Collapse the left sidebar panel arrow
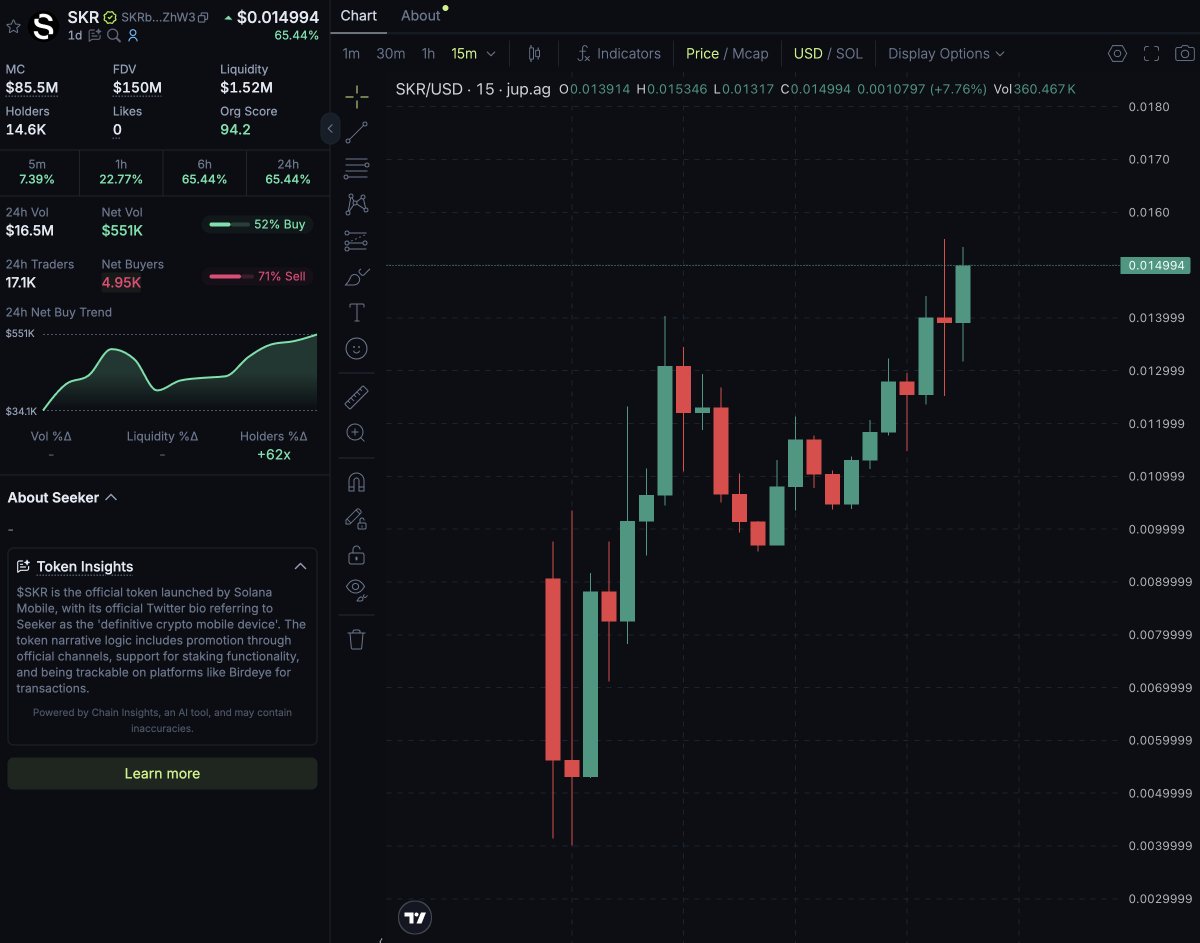 coord(330,129)
